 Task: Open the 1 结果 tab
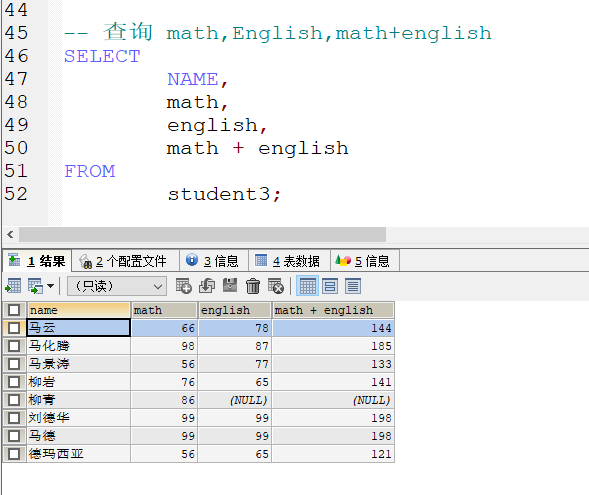[36, 261]
